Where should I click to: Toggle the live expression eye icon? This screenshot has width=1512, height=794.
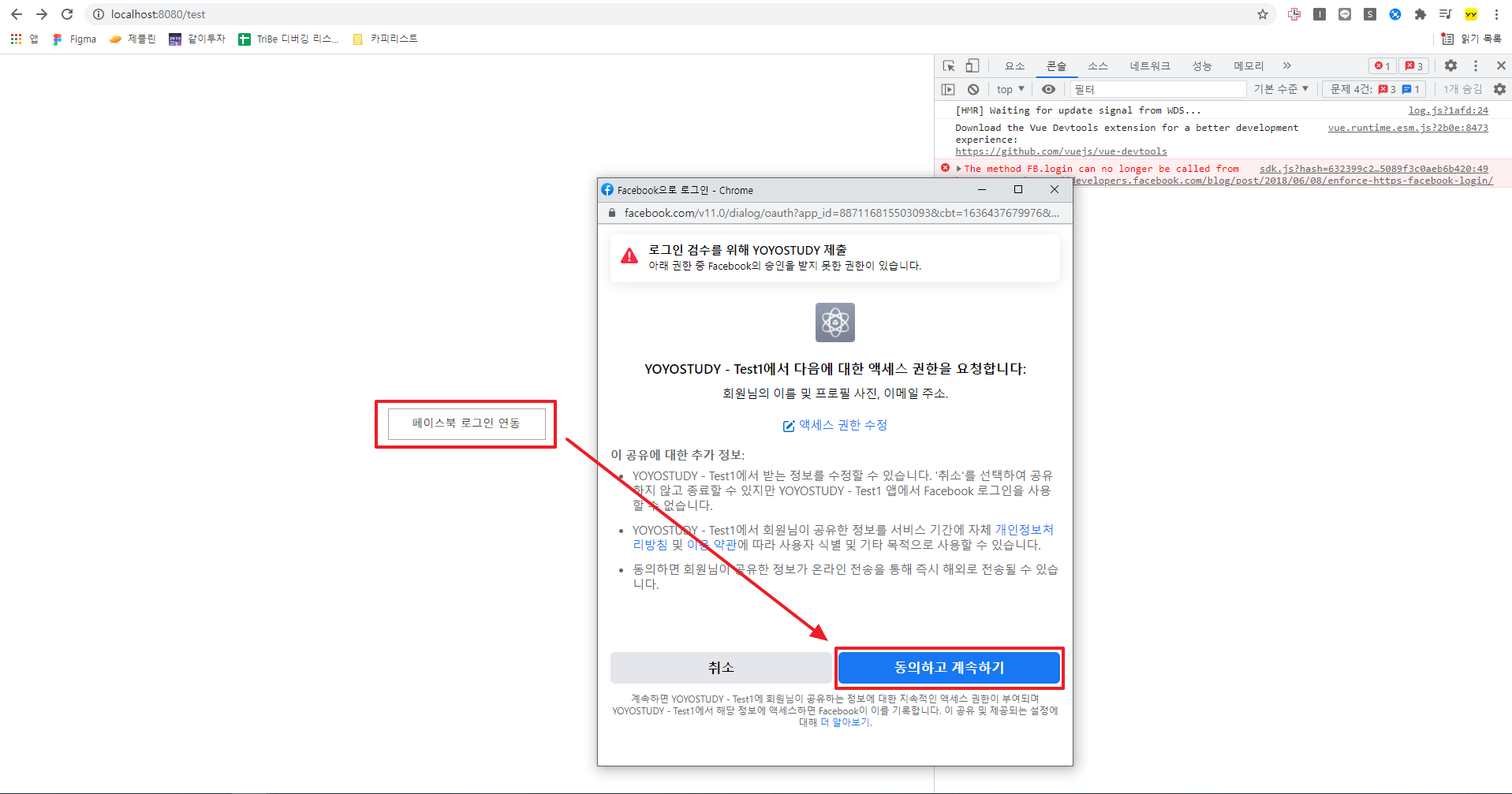[1048, 89]
